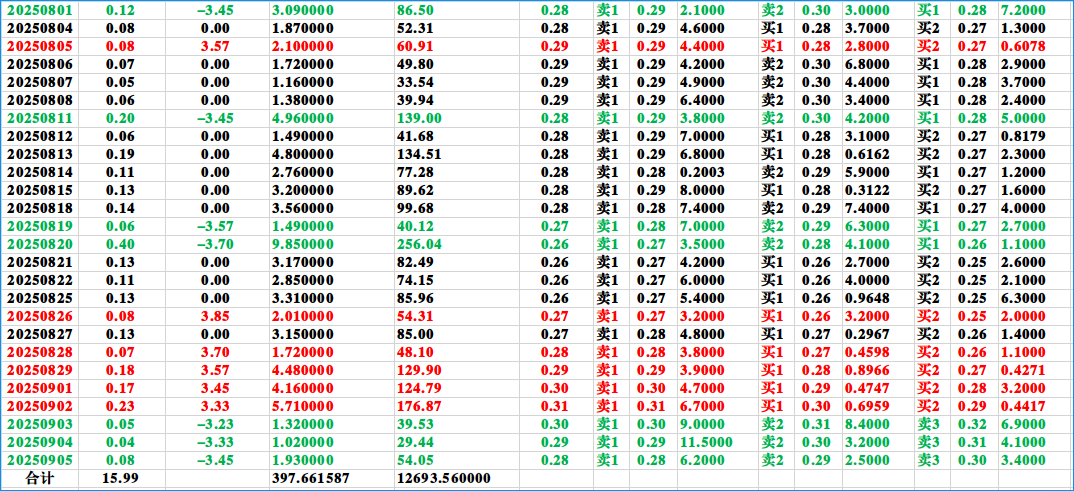1074x491 pixels.
Task: Select quantity cell 0.4417
Action: coord(1023,405)
